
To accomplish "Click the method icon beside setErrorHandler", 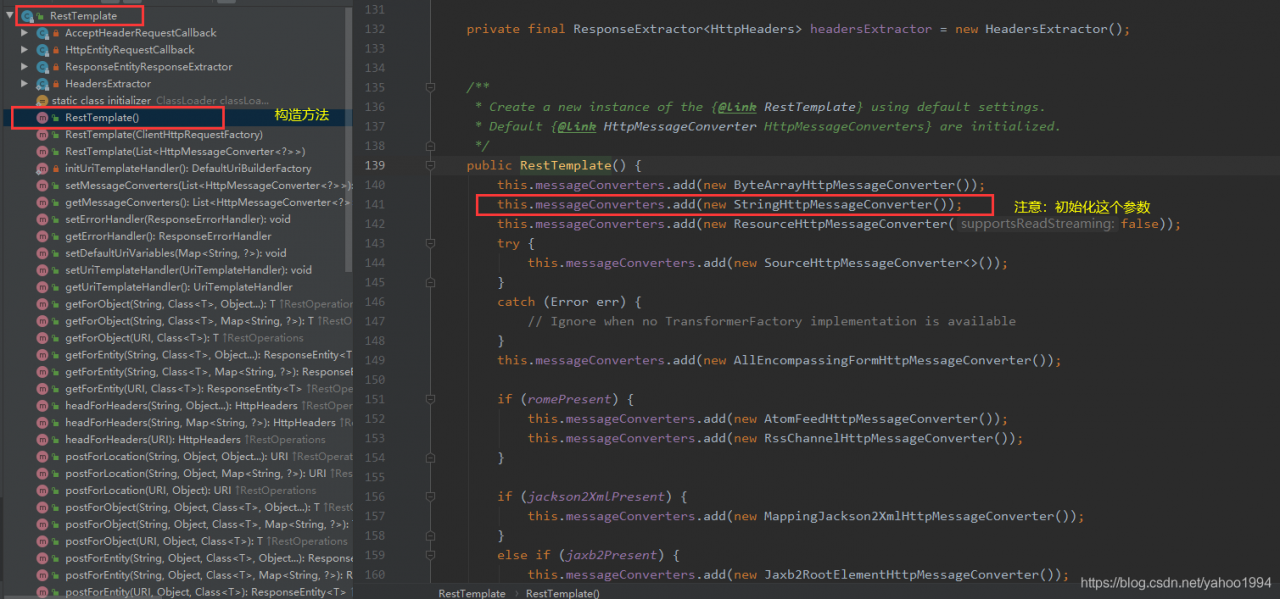I will (x=42, y=219).
